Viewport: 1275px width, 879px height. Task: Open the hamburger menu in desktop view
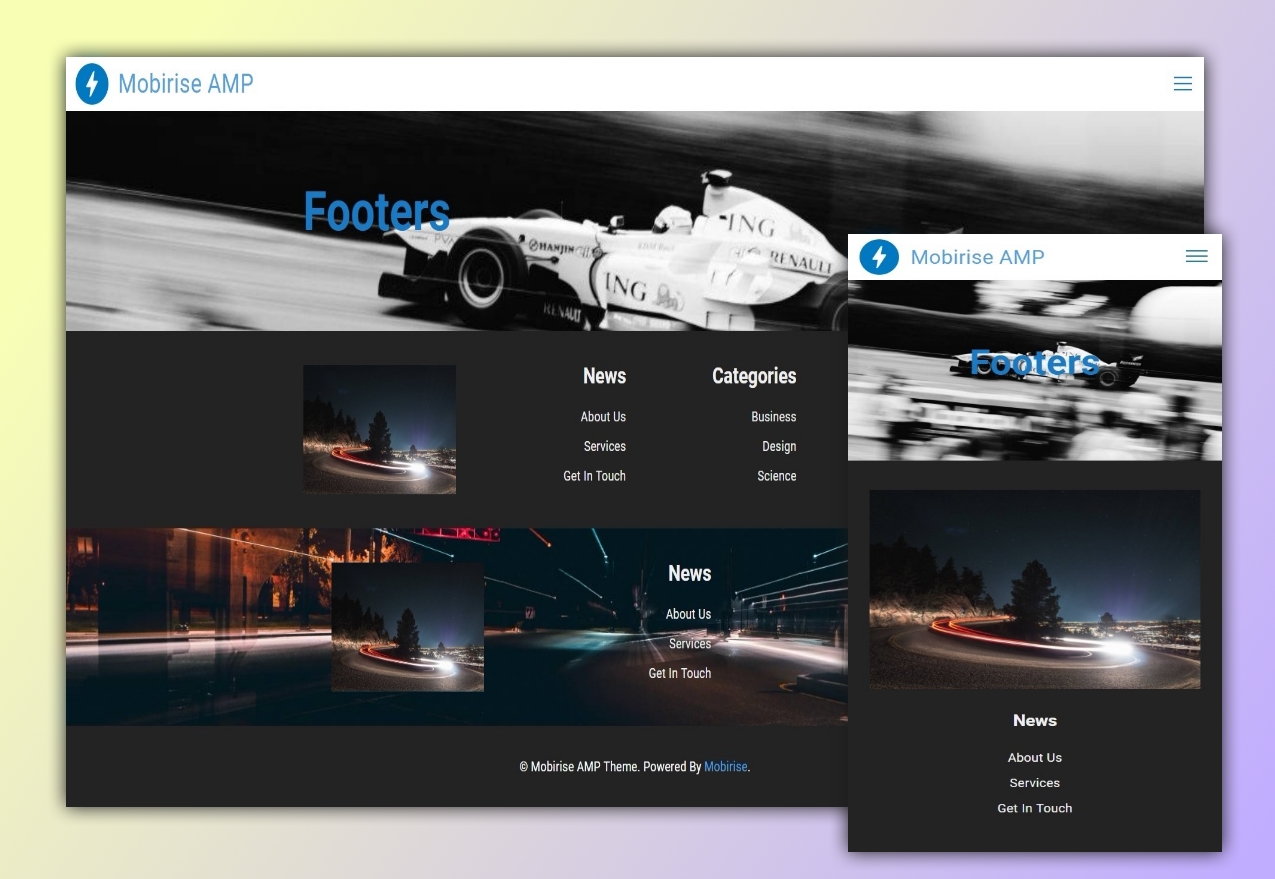[1182, 84]
